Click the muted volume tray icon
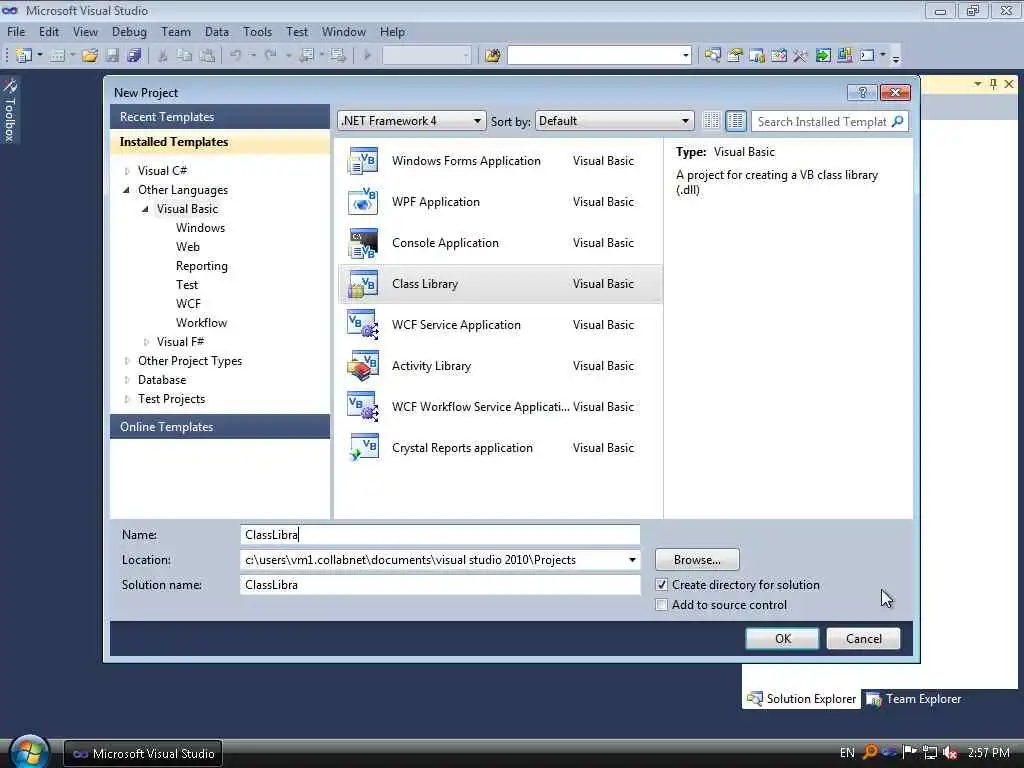Screen dimensions: 1024x768 [x=950, y=753]
